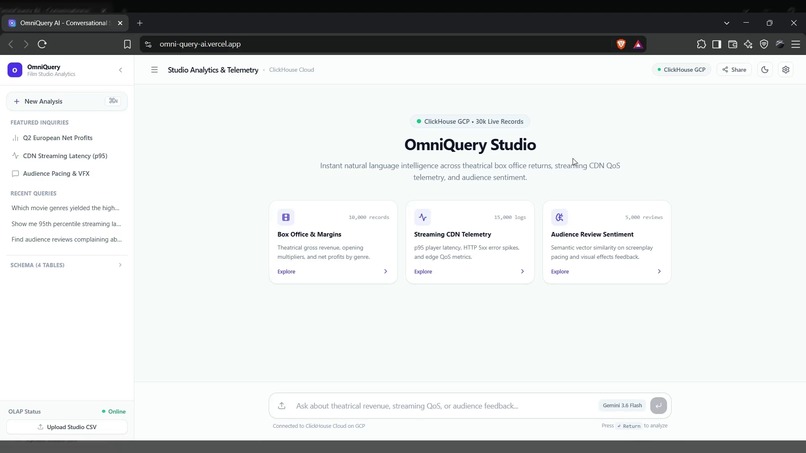The width and height of the screenshot is (806, 453).
Task: Open the browser extensions puzzle icon
Action: tap(701, 44)
